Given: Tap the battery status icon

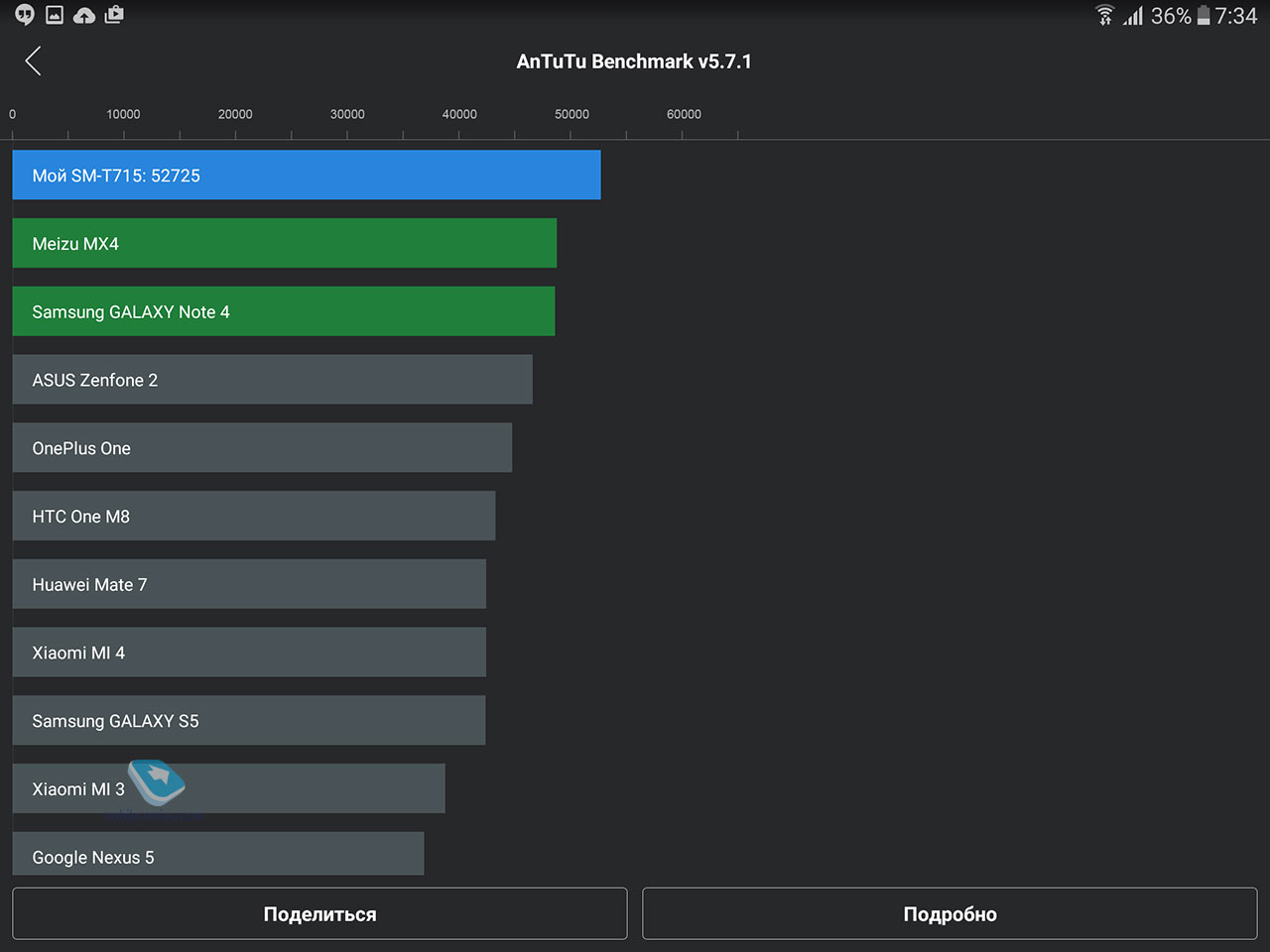Looking at the screenshot, I should click(1204, 15).
